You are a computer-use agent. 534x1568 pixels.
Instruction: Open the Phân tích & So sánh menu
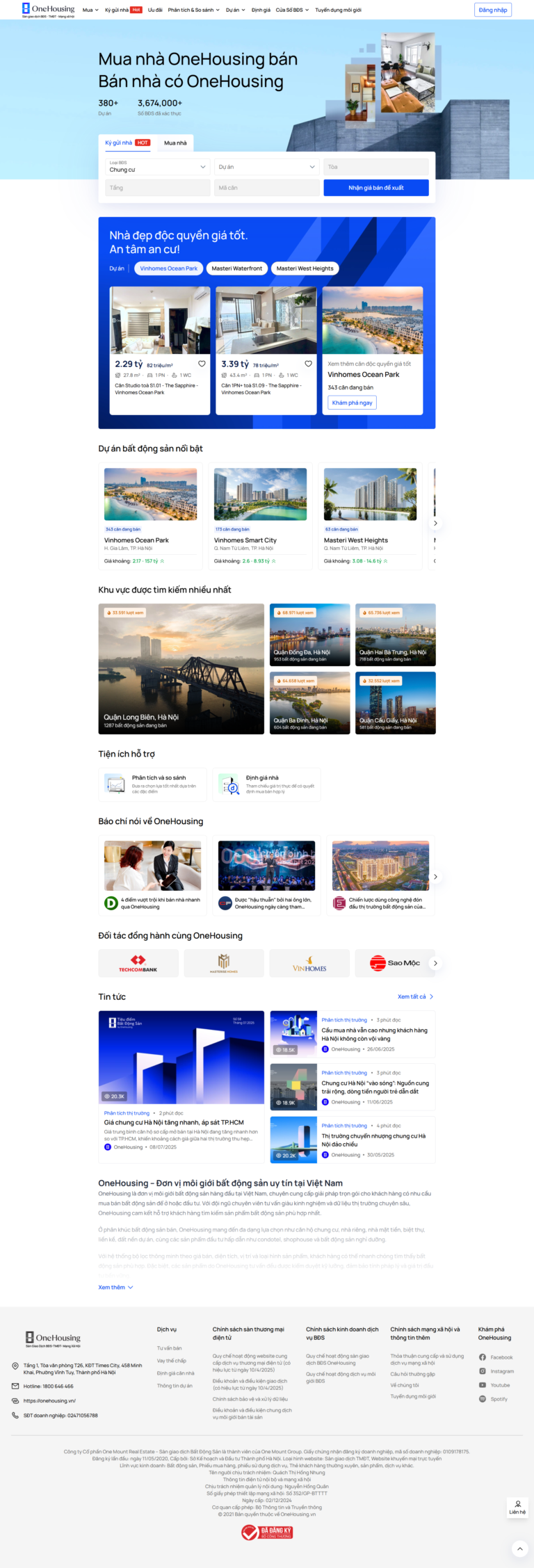[193, 10]
